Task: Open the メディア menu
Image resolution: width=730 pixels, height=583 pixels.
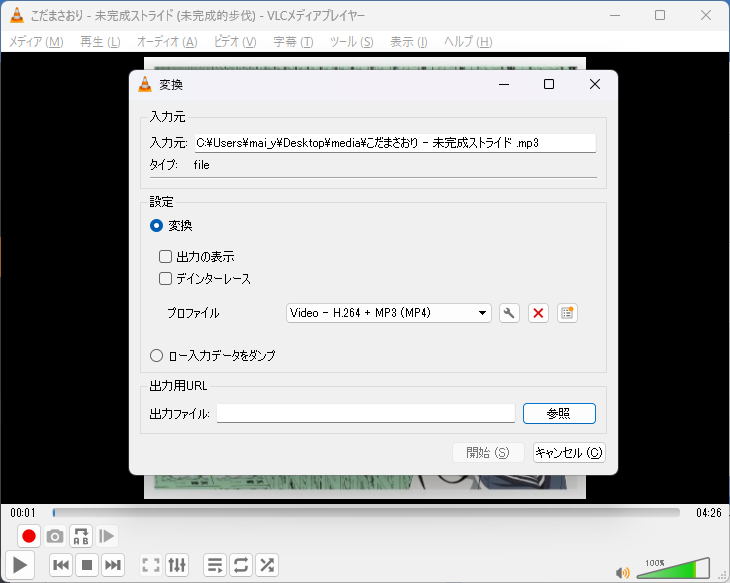Action: coord(36,42)
